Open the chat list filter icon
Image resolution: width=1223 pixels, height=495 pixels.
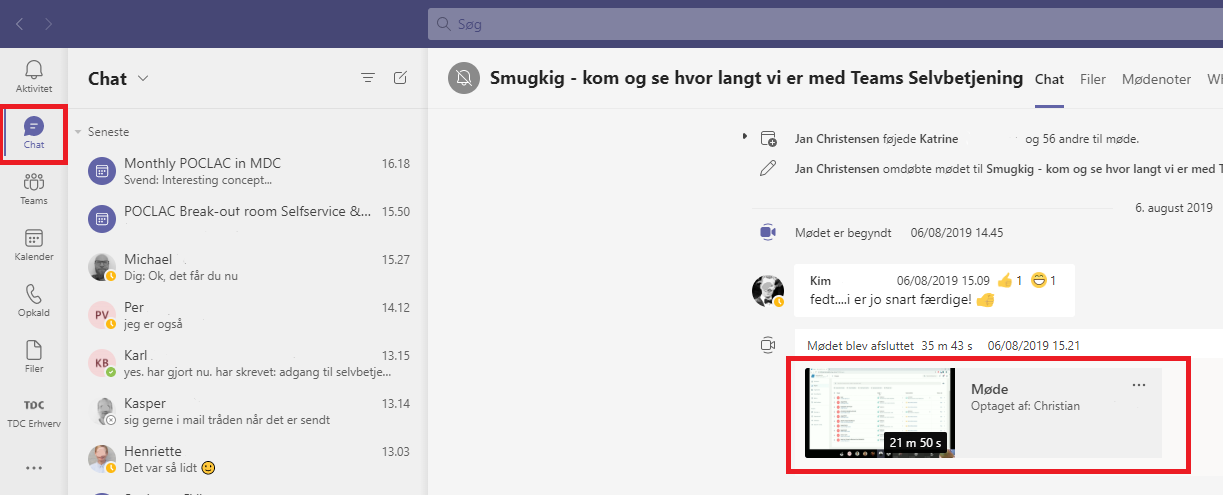(368, 78)
